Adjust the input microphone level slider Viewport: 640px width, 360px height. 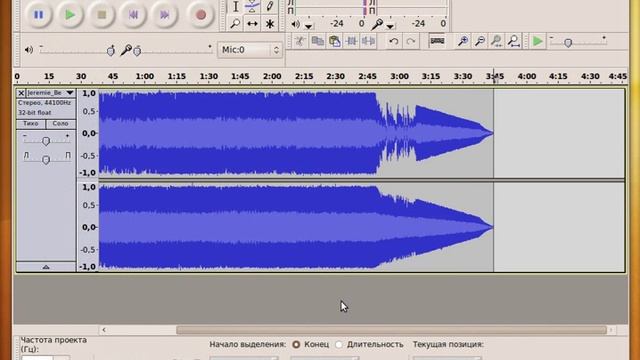point(138,51)
